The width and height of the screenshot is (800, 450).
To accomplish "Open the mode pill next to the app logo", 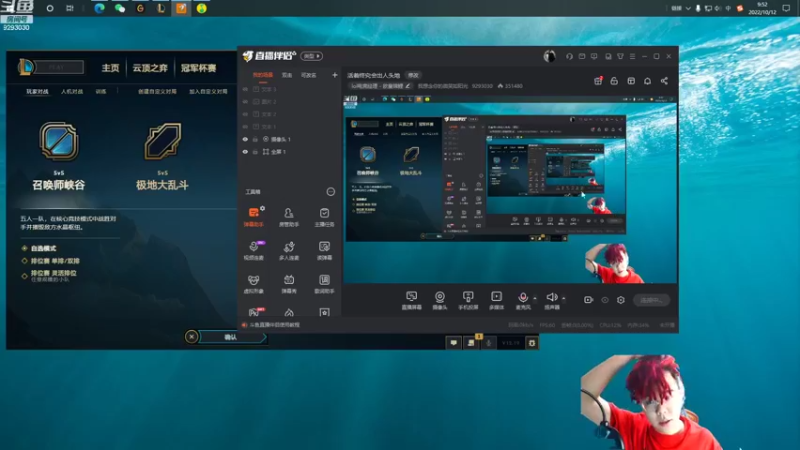I will (311, 56).
